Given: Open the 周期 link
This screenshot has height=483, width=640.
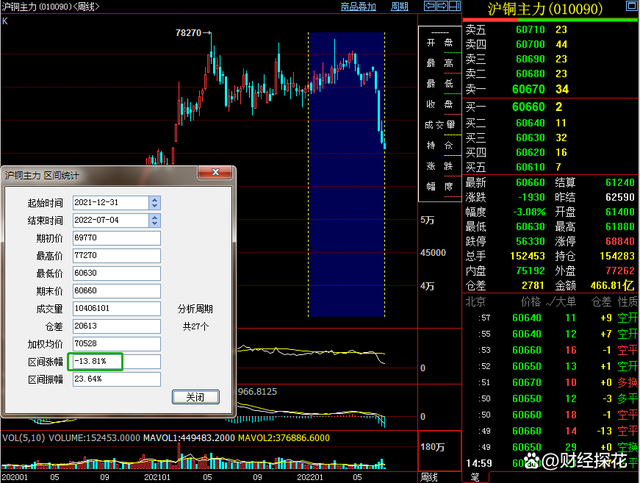Looking at the screenshot, I should (399, 7).
